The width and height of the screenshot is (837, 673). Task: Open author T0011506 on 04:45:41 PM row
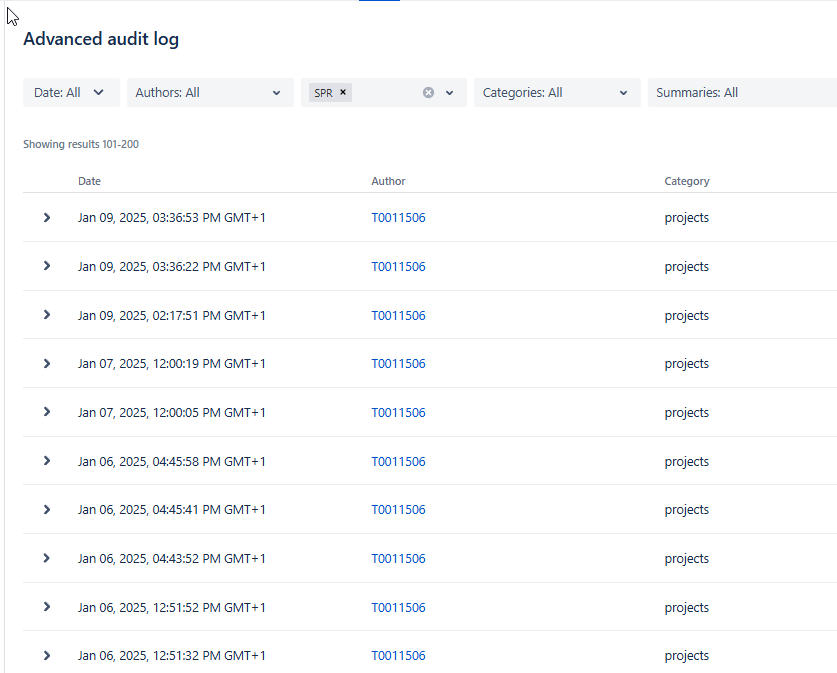(398, 510)
